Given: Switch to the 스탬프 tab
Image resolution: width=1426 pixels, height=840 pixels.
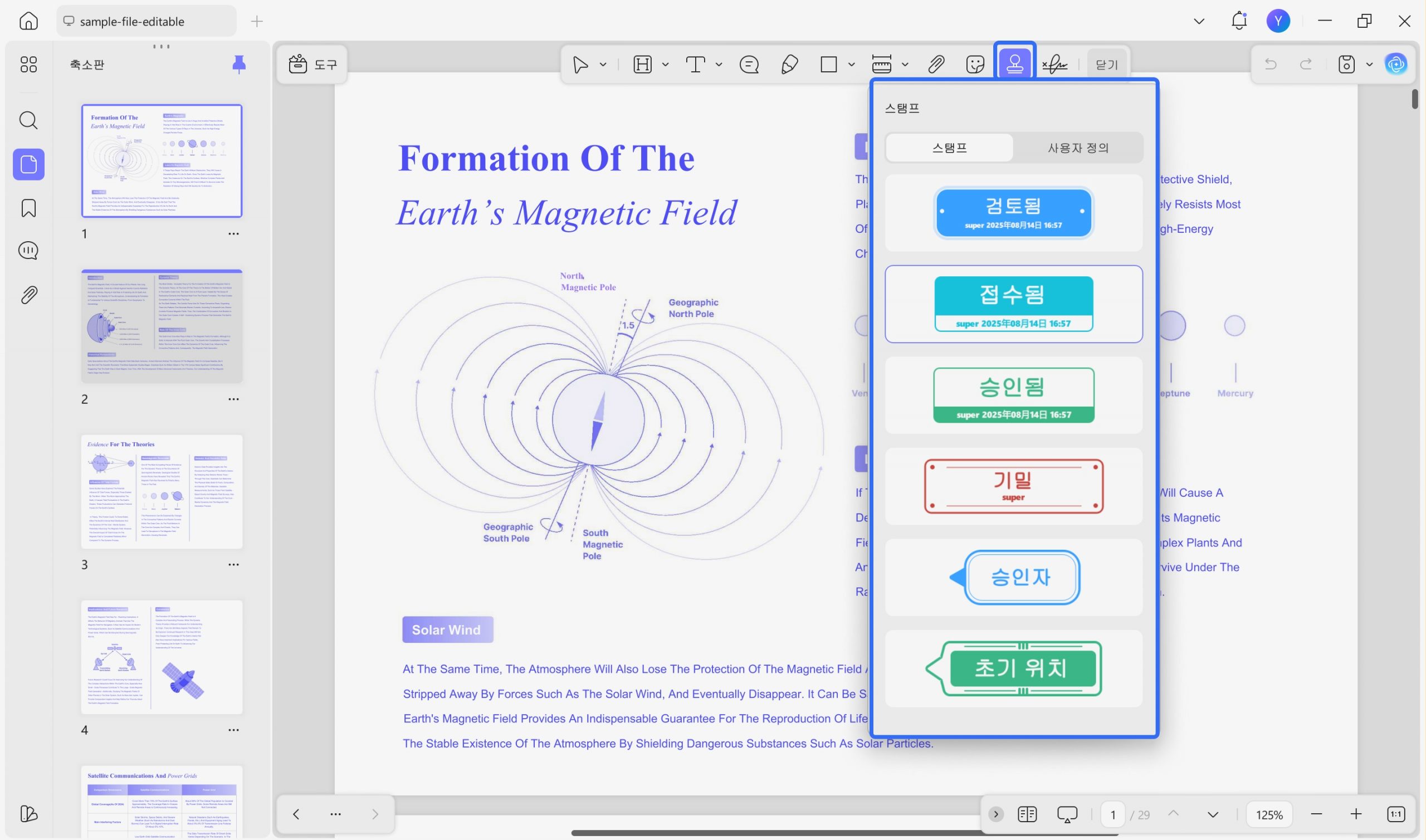Looking at the screenshot, I should (x=950, y=148).
